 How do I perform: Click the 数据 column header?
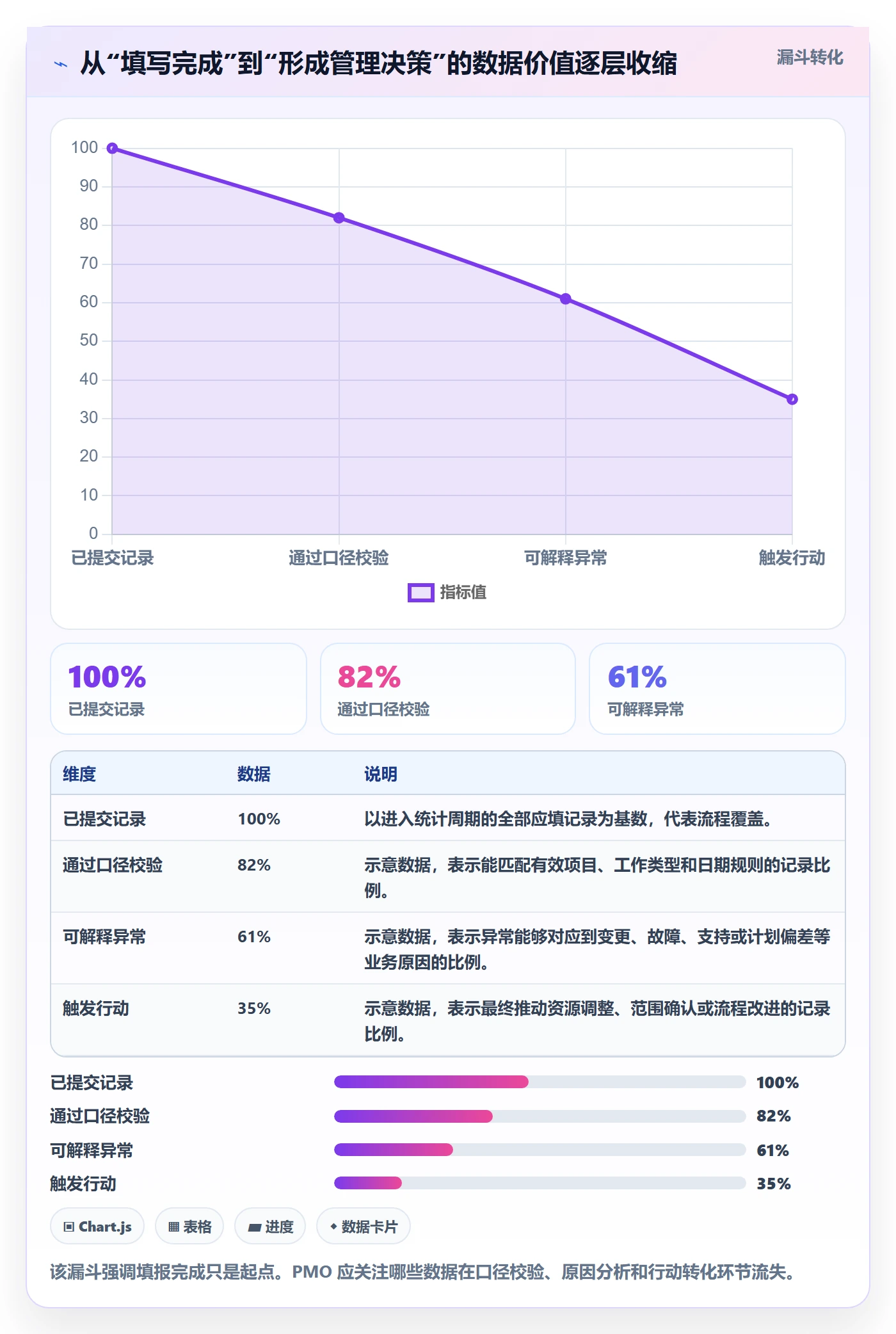click(254, 774)
